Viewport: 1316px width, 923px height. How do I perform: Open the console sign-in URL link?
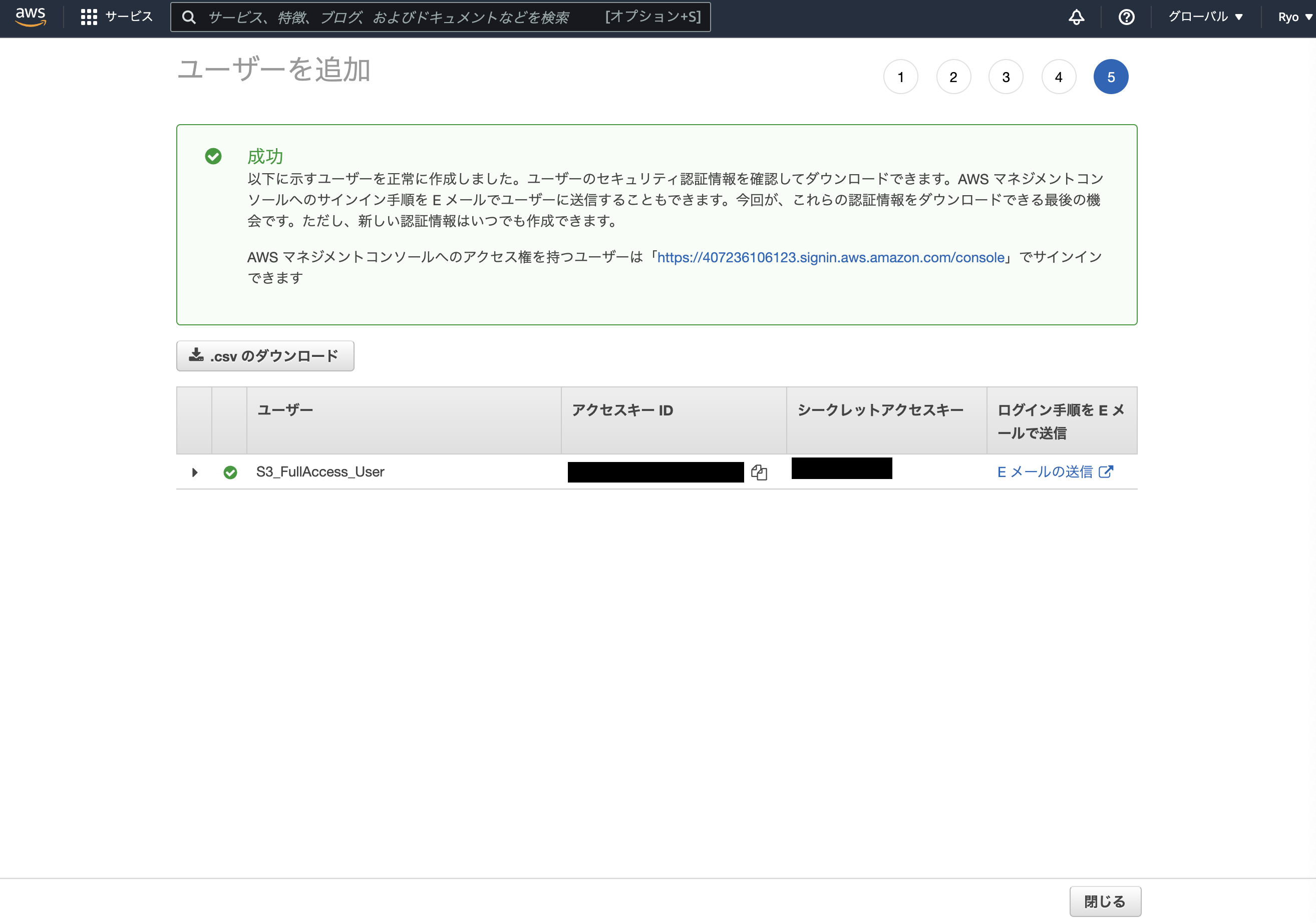(x=831, y=257)
